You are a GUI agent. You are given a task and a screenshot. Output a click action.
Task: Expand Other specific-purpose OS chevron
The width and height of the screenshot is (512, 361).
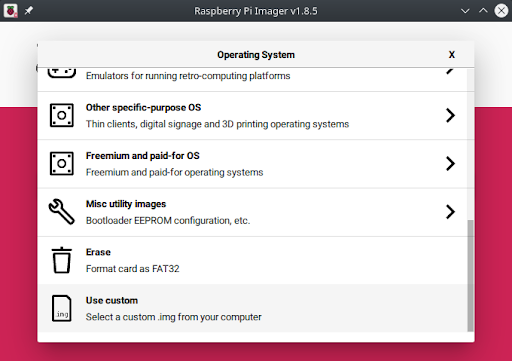[x=450, y=115]
